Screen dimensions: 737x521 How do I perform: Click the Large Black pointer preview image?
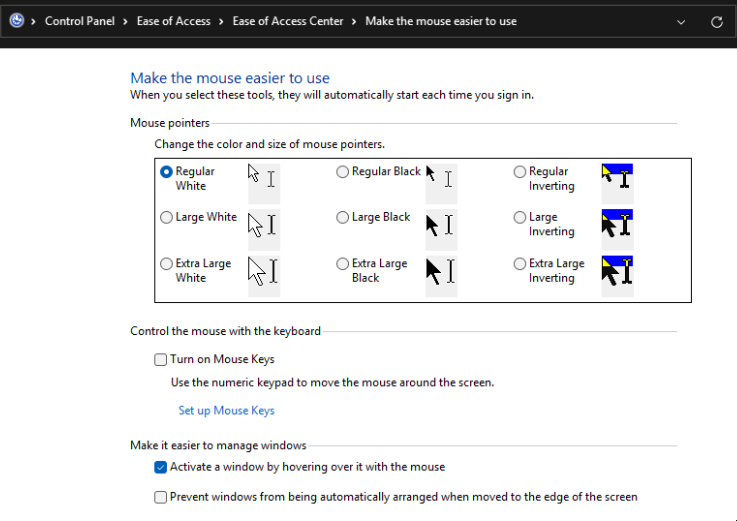441,224
